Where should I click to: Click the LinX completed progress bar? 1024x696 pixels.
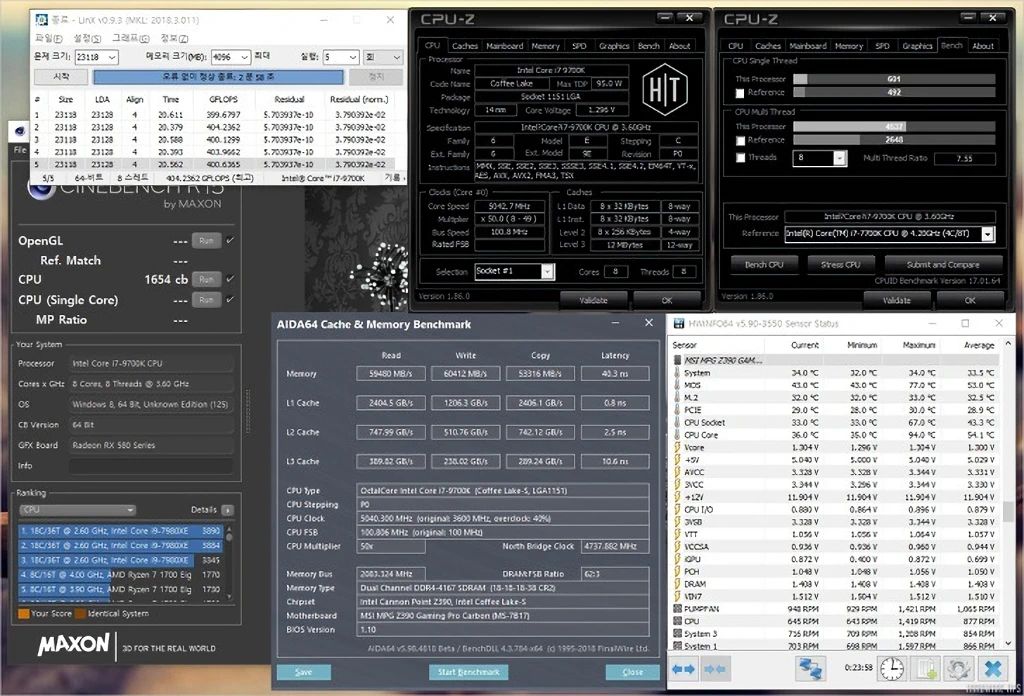click(x=218, y=77)
